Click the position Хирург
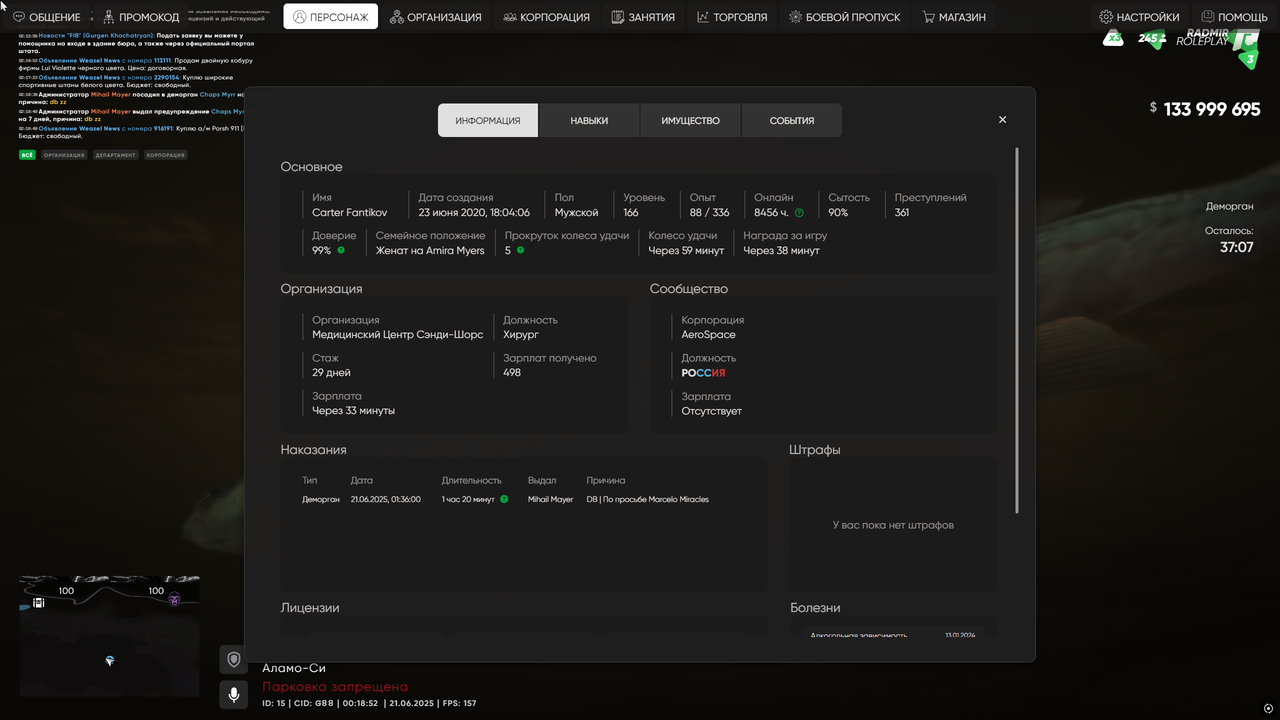 (520, 334)
